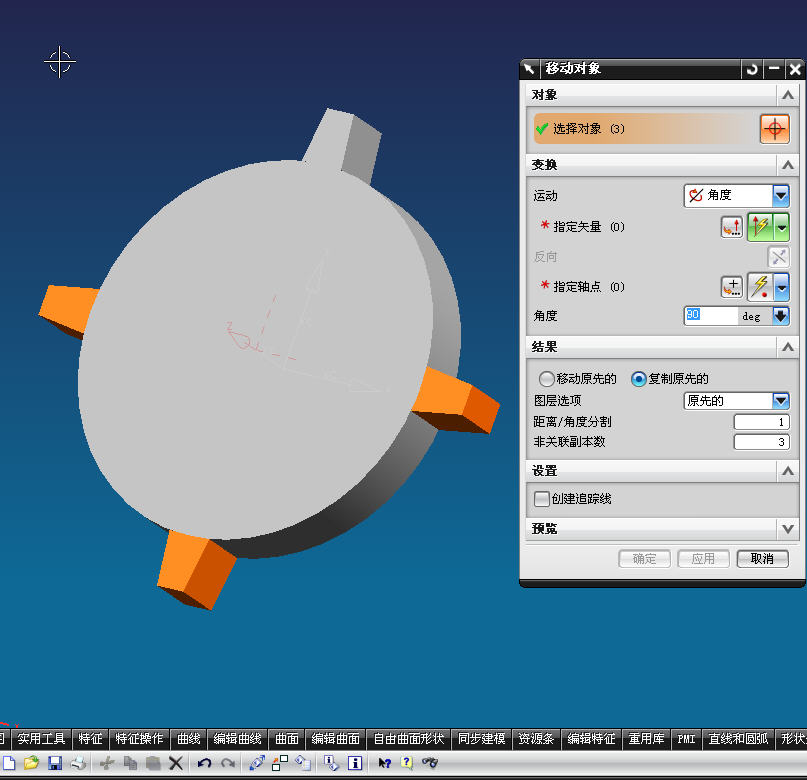Expand the 预览 section
The height and width of the screenshot is (780, 807).
(x=787, y=529)
